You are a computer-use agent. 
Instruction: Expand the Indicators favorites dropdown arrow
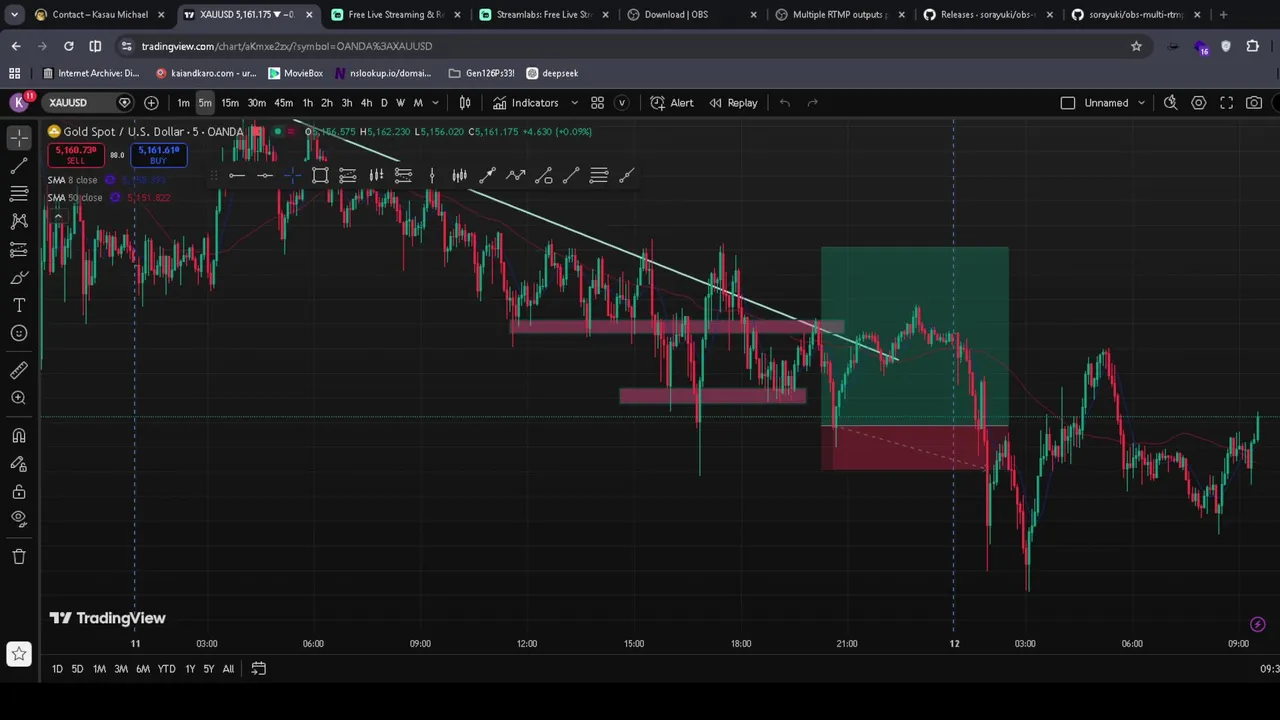[x=574, y=103]
